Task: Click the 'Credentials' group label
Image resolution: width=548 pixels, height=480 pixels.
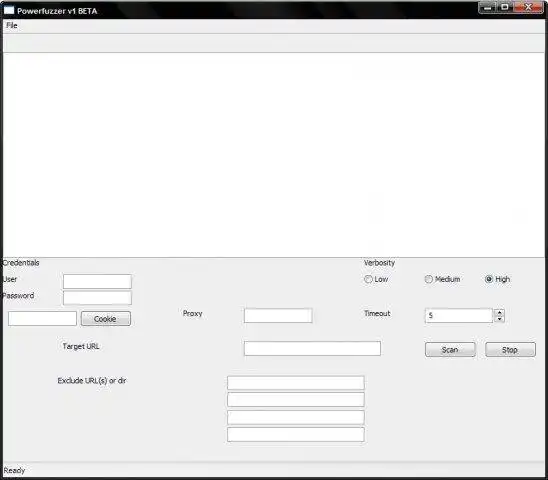Action: pos(21,263)
